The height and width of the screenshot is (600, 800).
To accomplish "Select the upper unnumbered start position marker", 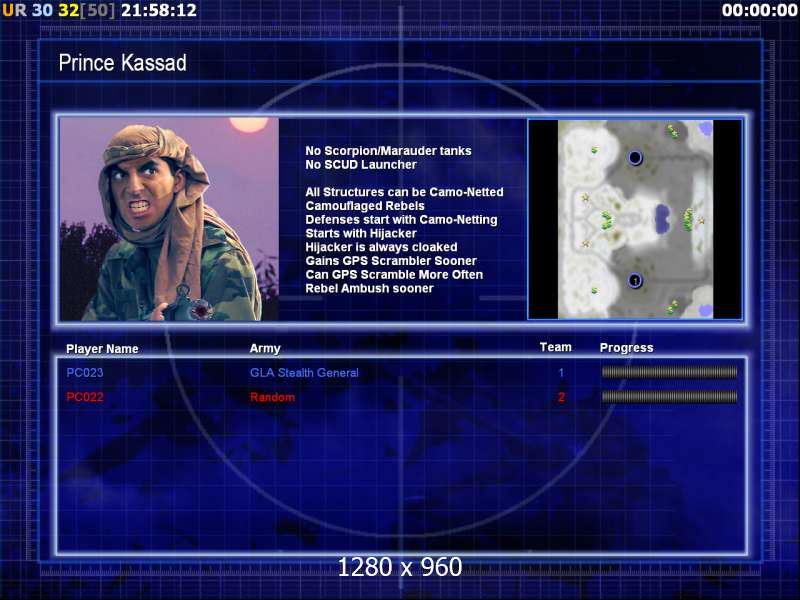I will pos(635,158).
